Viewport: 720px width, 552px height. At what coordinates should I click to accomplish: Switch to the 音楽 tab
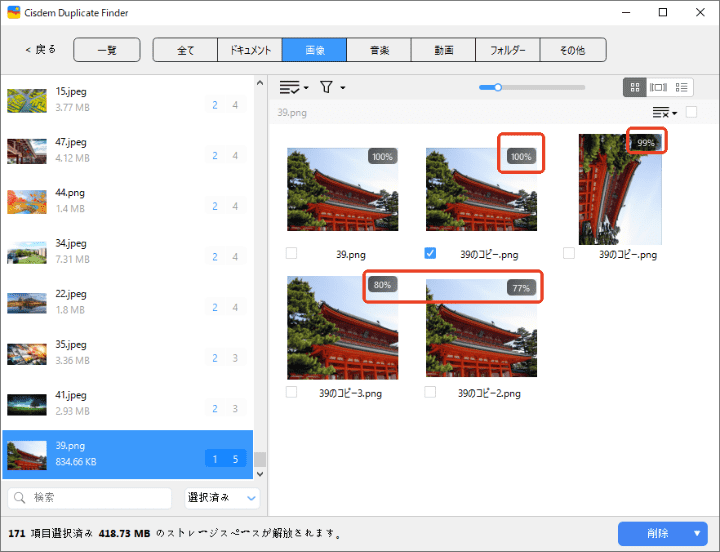pos(379,50)
